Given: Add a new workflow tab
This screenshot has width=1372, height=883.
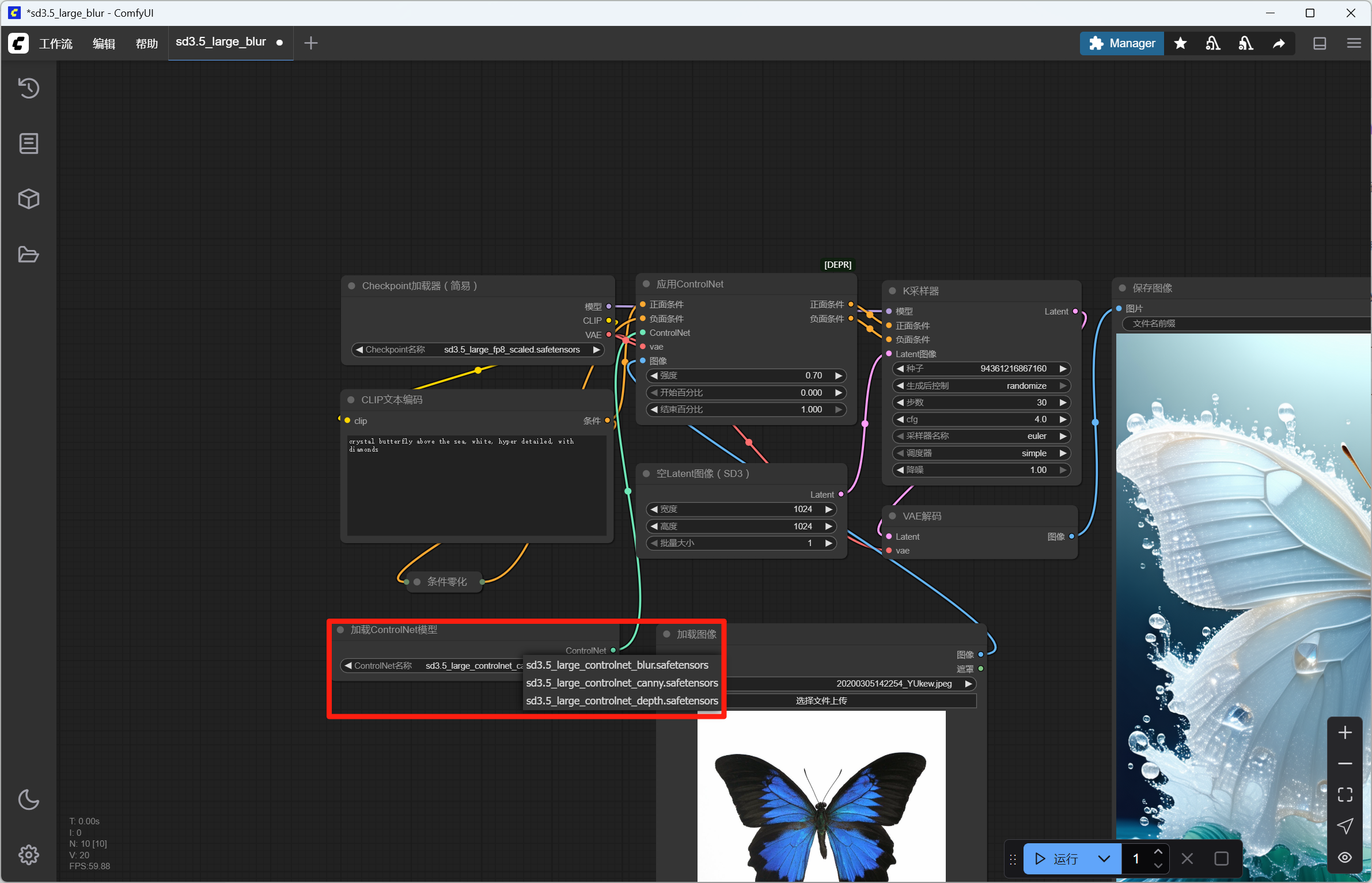Looking at the screenshot, I should [x=311, y=43].
